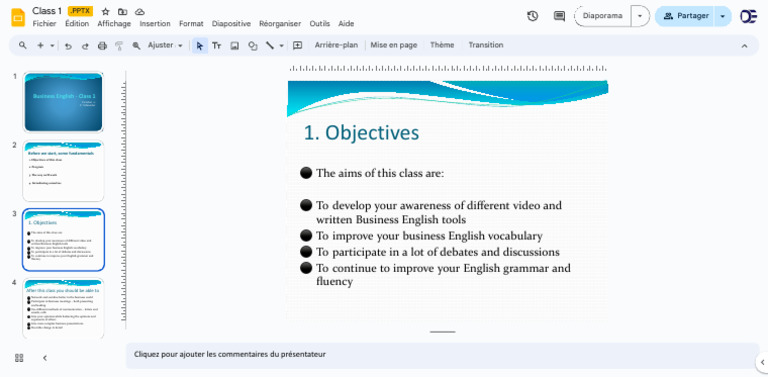
Task: Redo the last action
Action: click(85, 46)
